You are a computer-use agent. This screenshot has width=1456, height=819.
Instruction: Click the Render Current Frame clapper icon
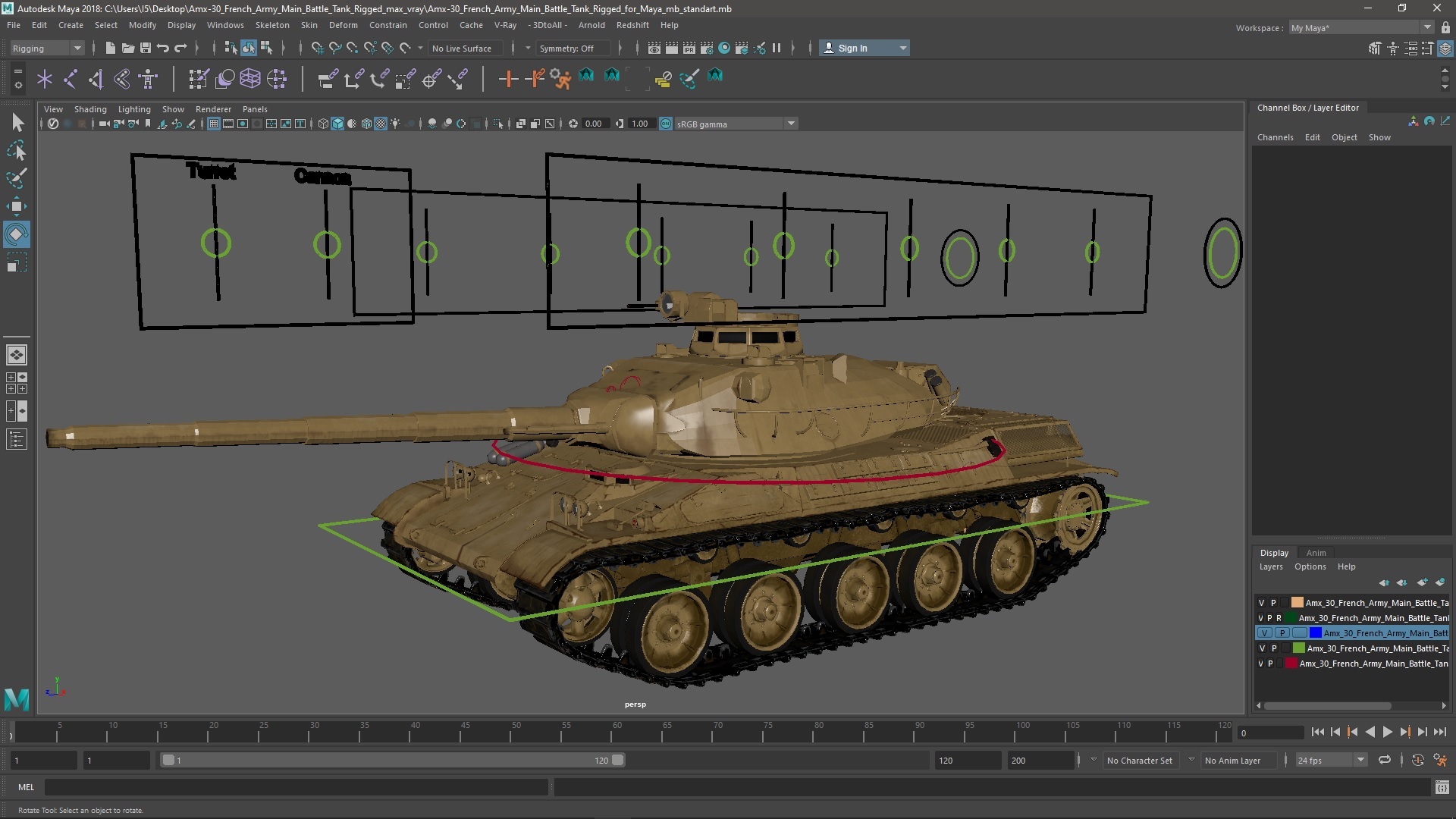(x=672, y=48)
